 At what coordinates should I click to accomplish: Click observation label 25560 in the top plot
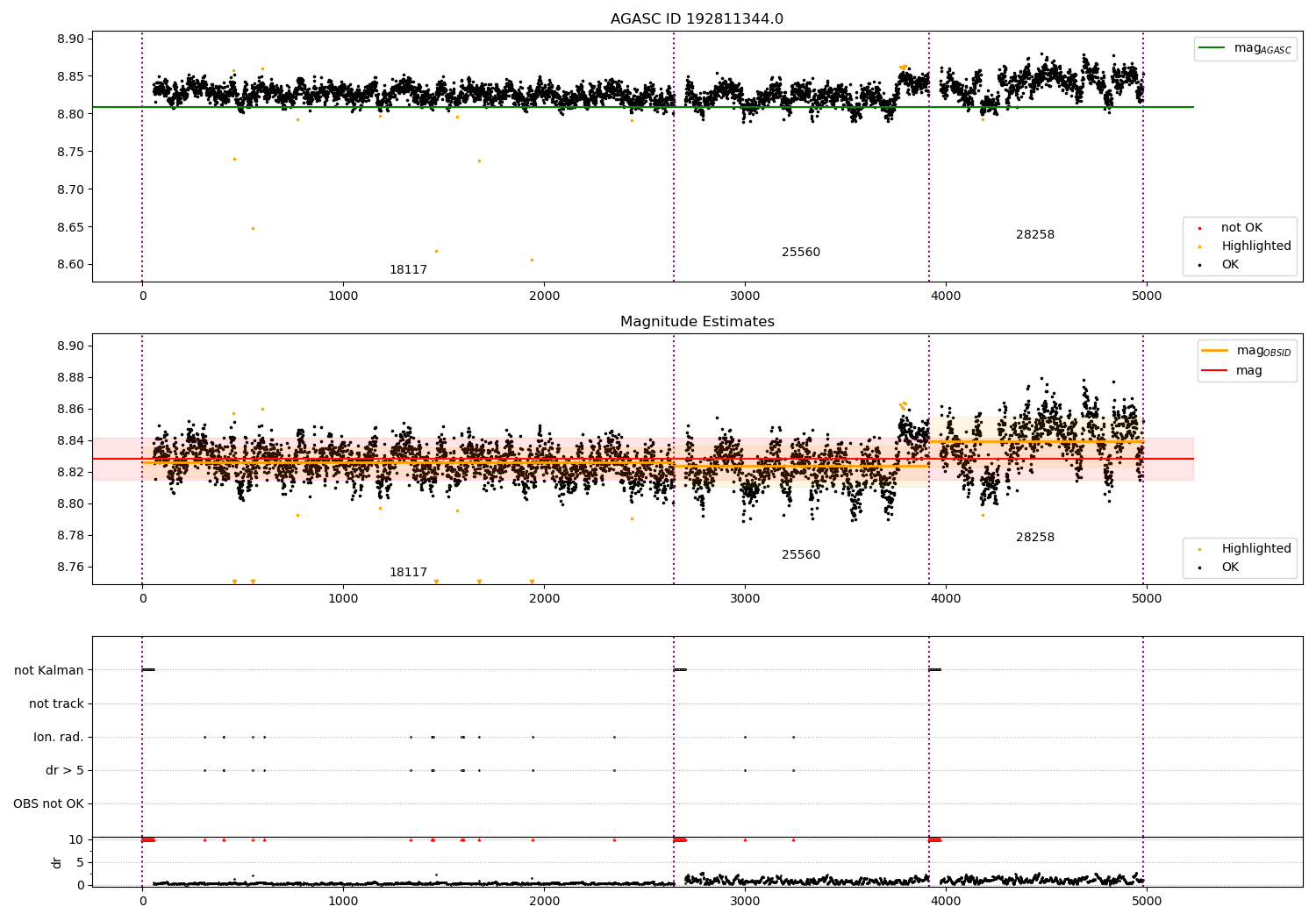pyautogui.click(x=801, y=253)
